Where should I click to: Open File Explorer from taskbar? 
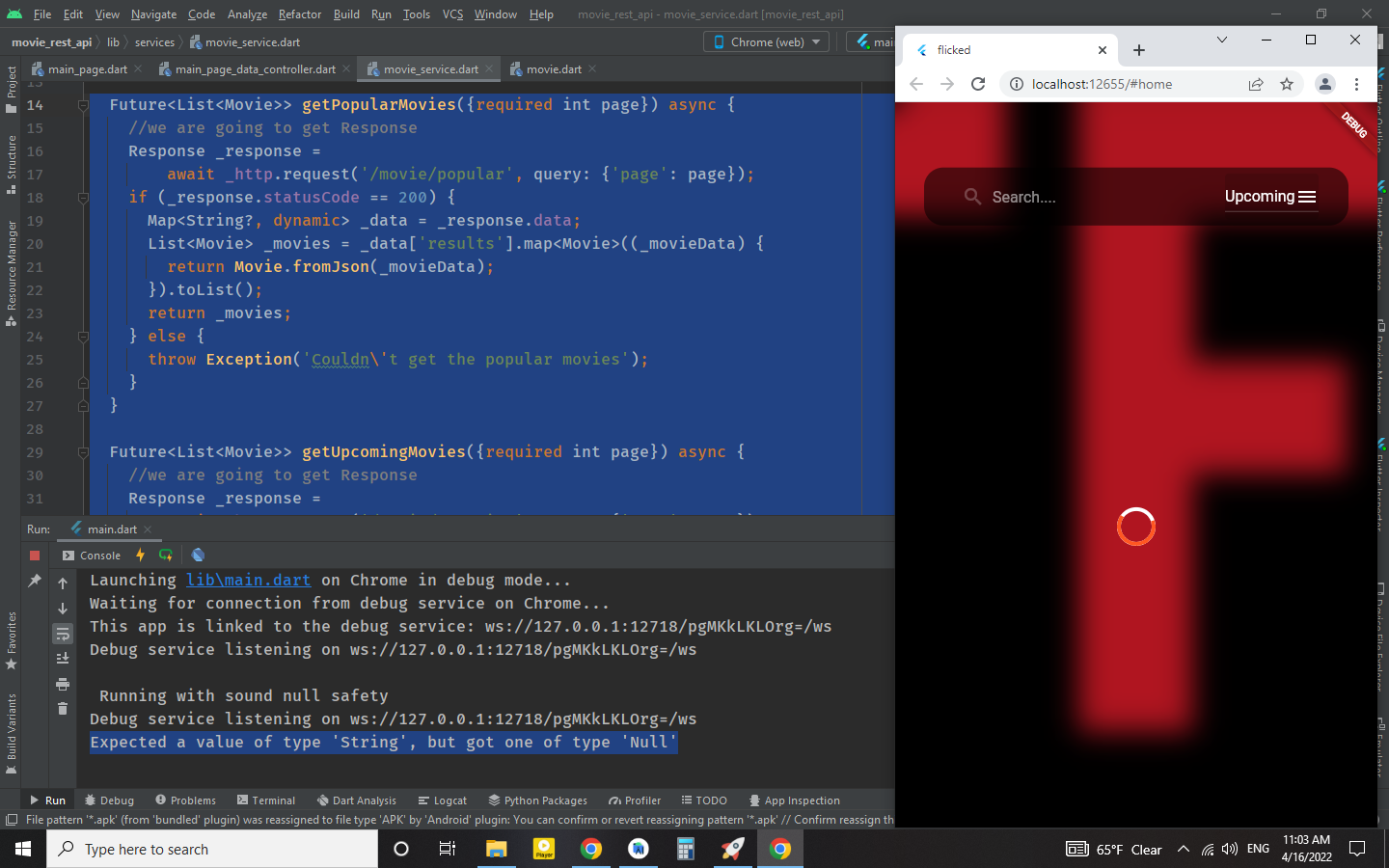tap(496, 849)
